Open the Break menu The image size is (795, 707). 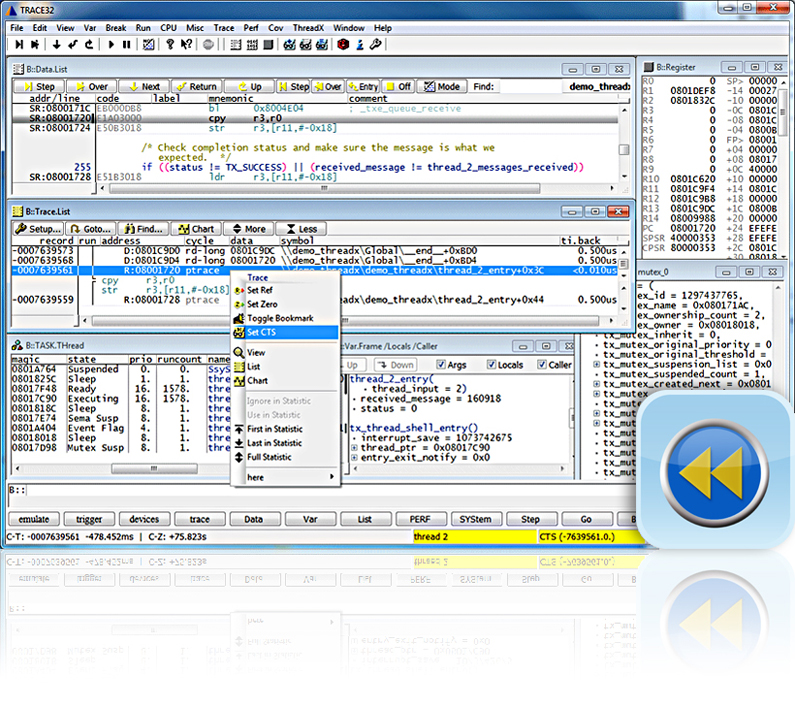[116, 28]
